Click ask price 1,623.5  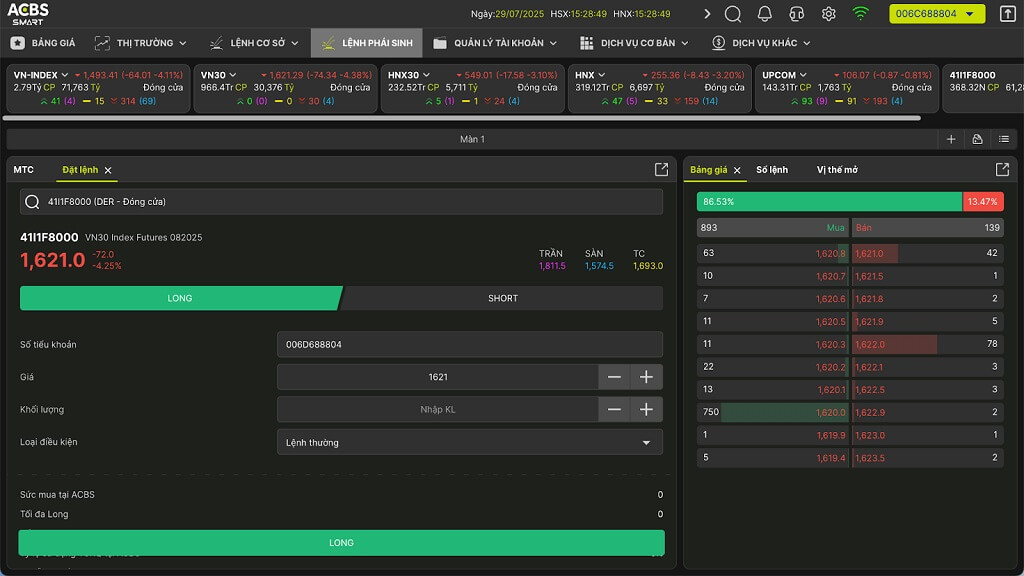(x=870, y=458)
